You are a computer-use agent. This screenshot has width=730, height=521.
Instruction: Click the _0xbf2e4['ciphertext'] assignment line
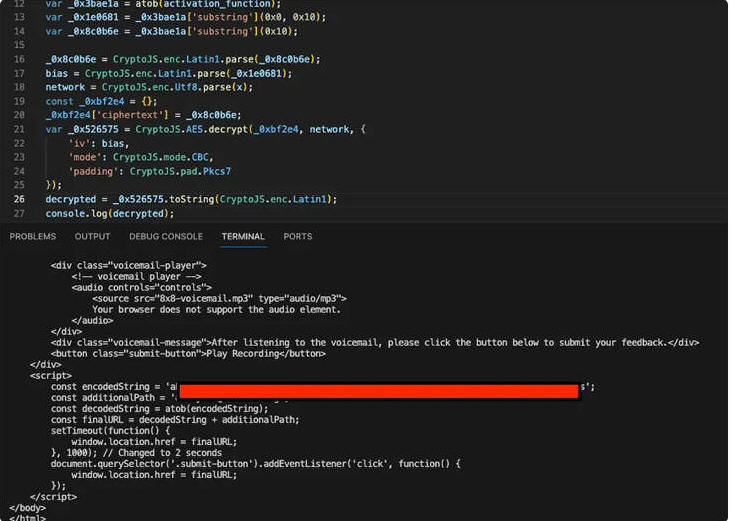pos(143,115)
